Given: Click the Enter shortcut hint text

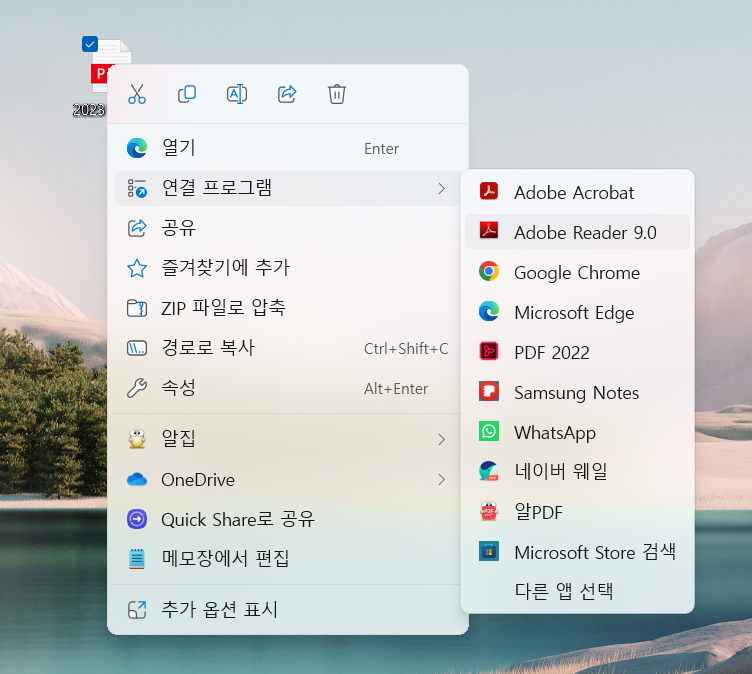Looking at the screenshot, I should (x=381, y=149).
